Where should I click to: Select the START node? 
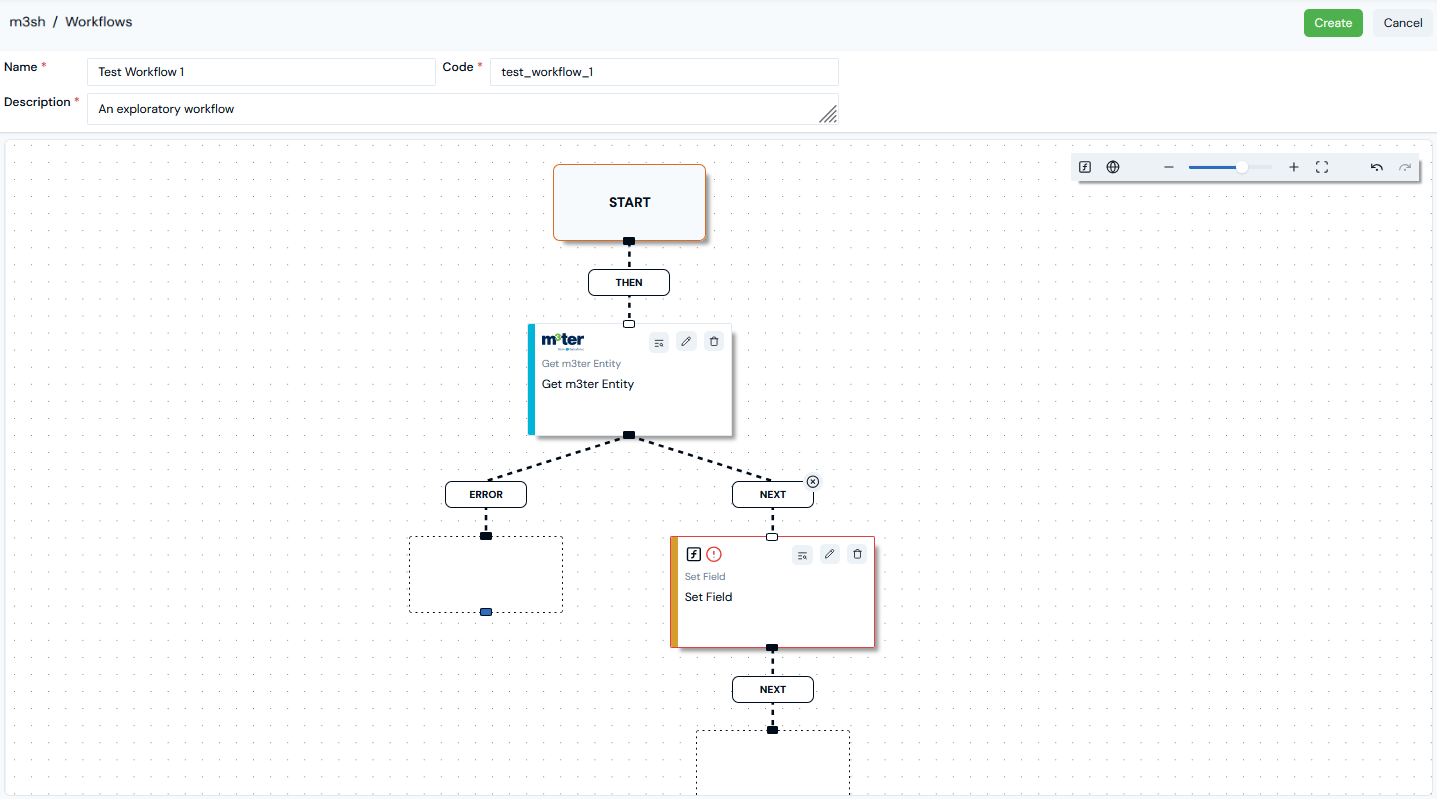tap(630, 203)
